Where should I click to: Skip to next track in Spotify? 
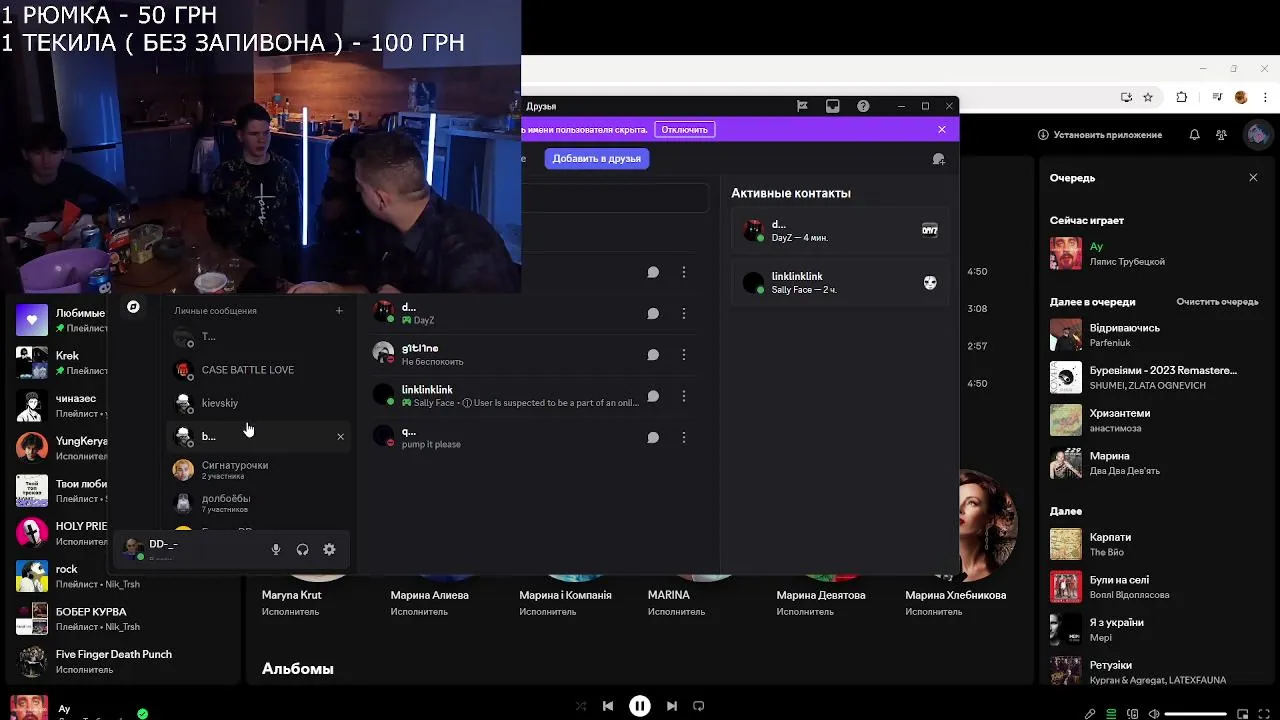click(672, 706)
